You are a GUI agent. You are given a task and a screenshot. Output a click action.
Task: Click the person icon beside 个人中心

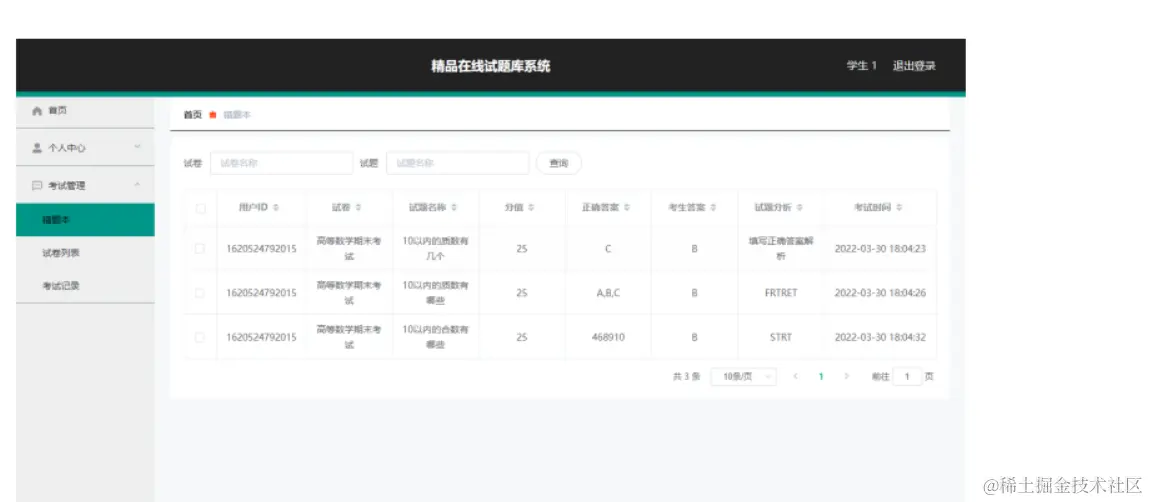coord(37,148)
